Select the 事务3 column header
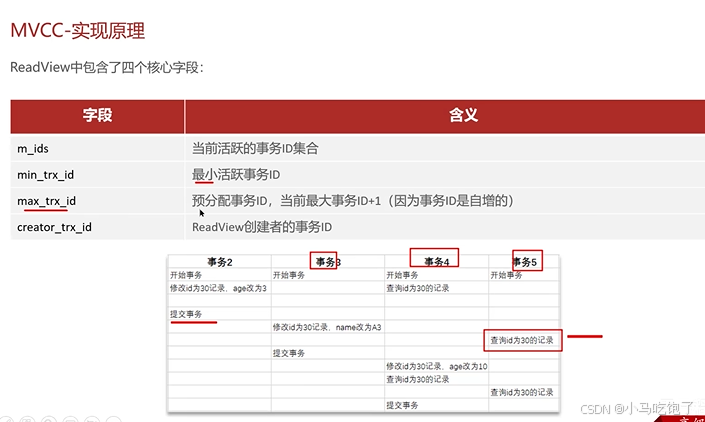This screenshot has width=705, height=422. [x=328, y=262]
